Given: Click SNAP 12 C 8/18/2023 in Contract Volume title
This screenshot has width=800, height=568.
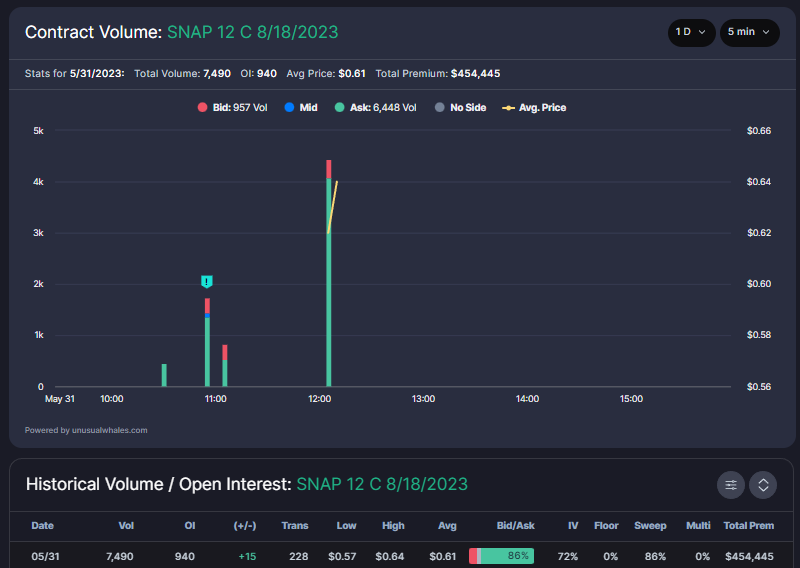Looking at the screenshot, I should (253, 32).
